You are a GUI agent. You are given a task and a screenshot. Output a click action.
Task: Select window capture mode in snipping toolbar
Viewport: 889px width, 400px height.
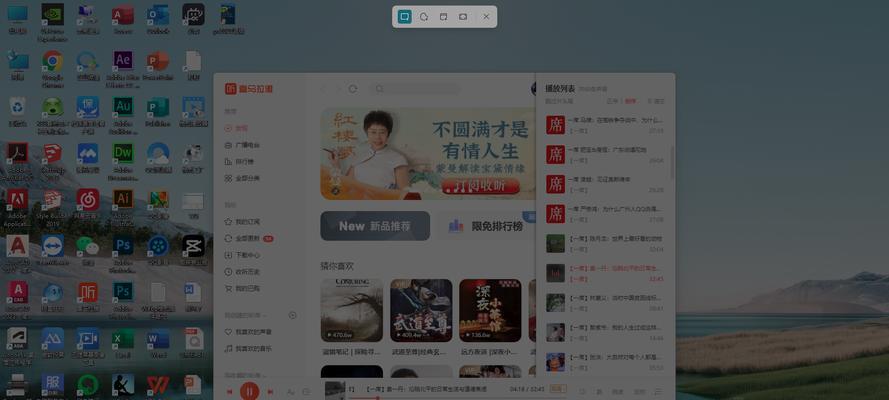pos(443,17)
